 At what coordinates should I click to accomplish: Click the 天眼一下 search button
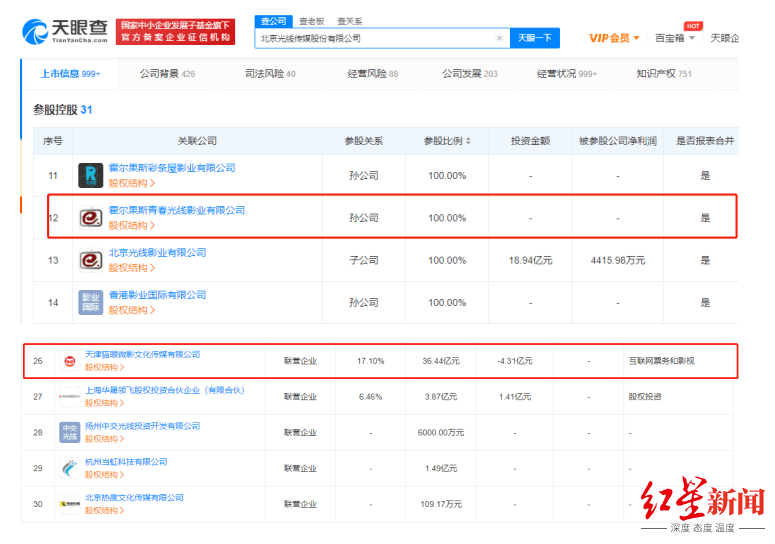pyautogui.click(x=534, y=38)
